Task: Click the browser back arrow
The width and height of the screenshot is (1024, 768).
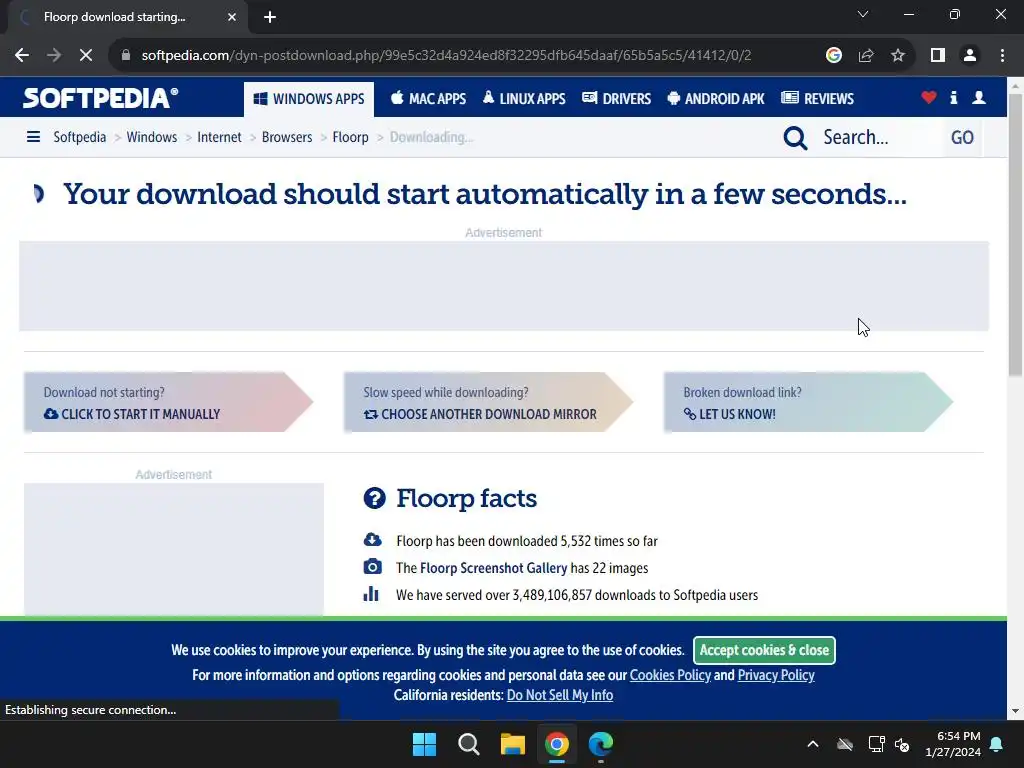Action: coord(22,56)
